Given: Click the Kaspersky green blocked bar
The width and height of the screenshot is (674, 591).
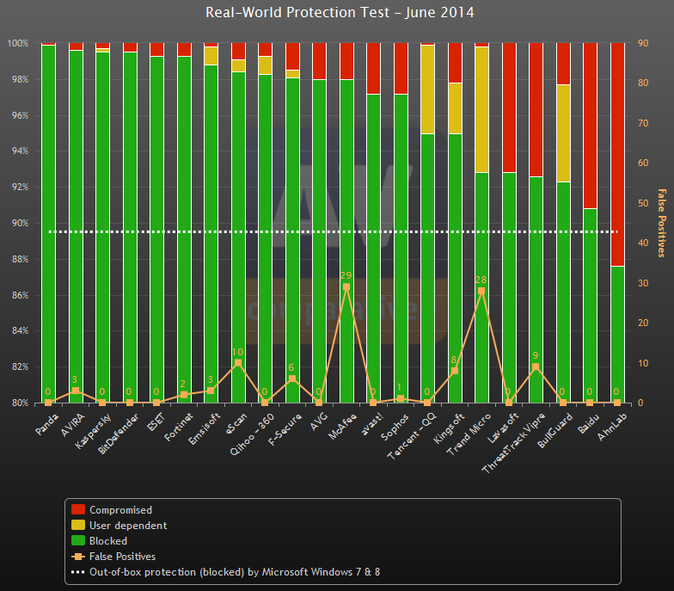Looking at the screenshot, I should coord(103,227).
